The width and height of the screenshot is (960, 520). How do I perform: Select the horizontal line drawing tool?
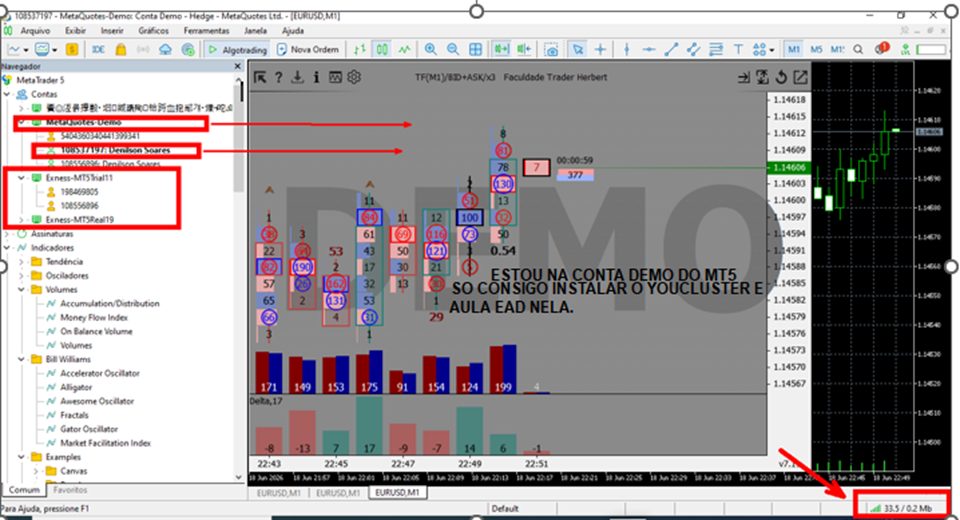pyautogui.click(x=648, y=50)
